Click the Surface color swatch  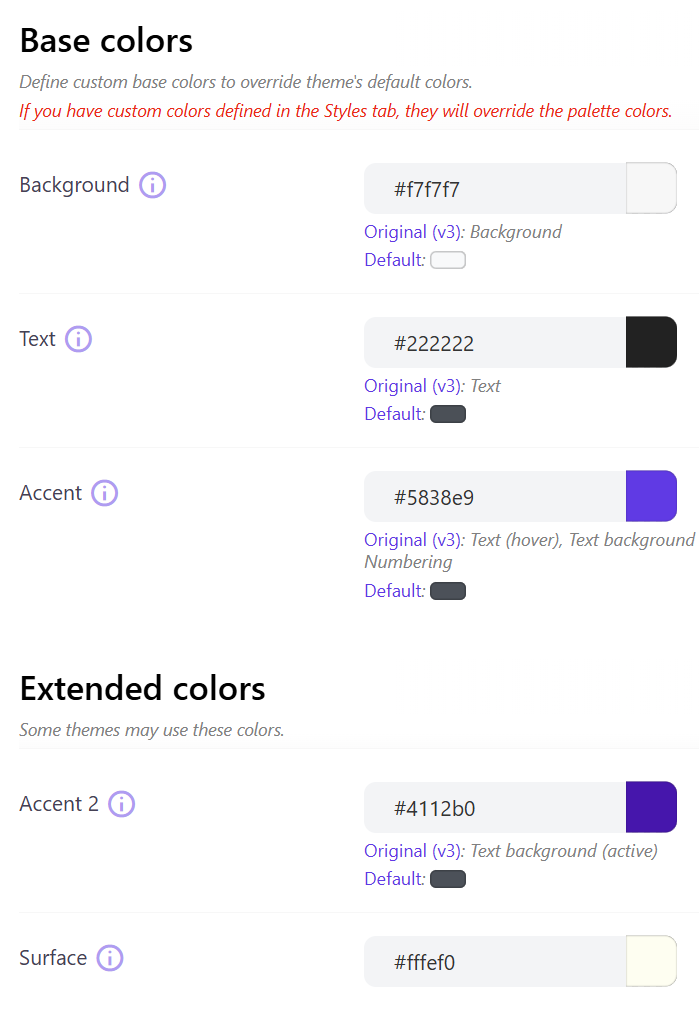tap(651, 961)
